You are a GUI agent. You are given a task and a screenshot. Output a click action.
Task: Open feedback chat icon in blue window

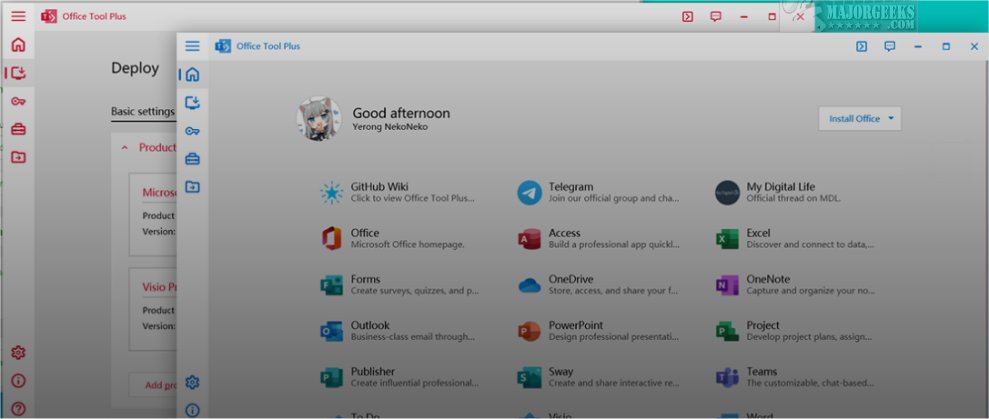(x=890, y=46)
